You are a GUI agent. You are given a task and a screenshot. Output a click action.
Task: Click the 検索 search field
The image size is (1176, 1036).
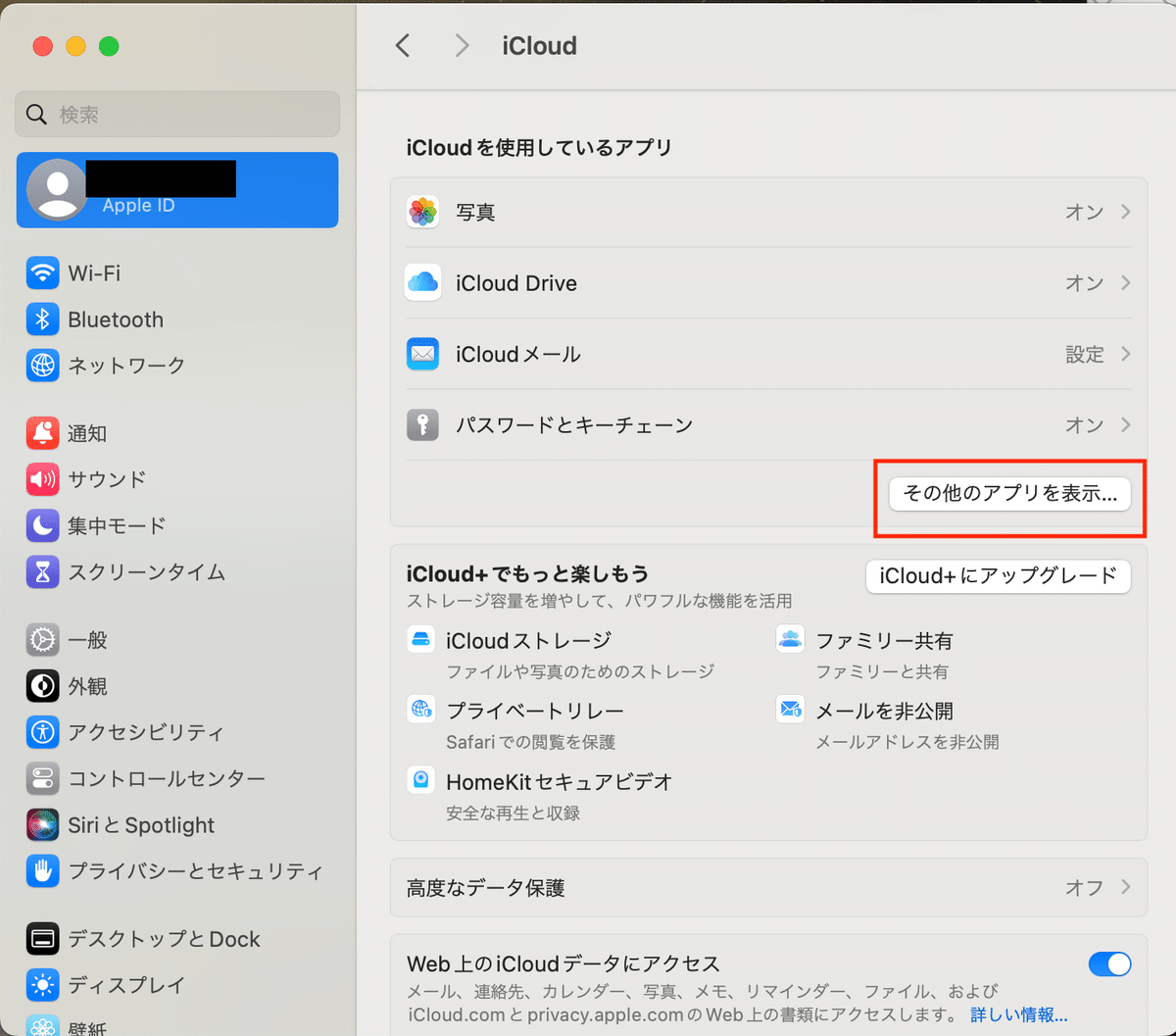coord(177,115)
